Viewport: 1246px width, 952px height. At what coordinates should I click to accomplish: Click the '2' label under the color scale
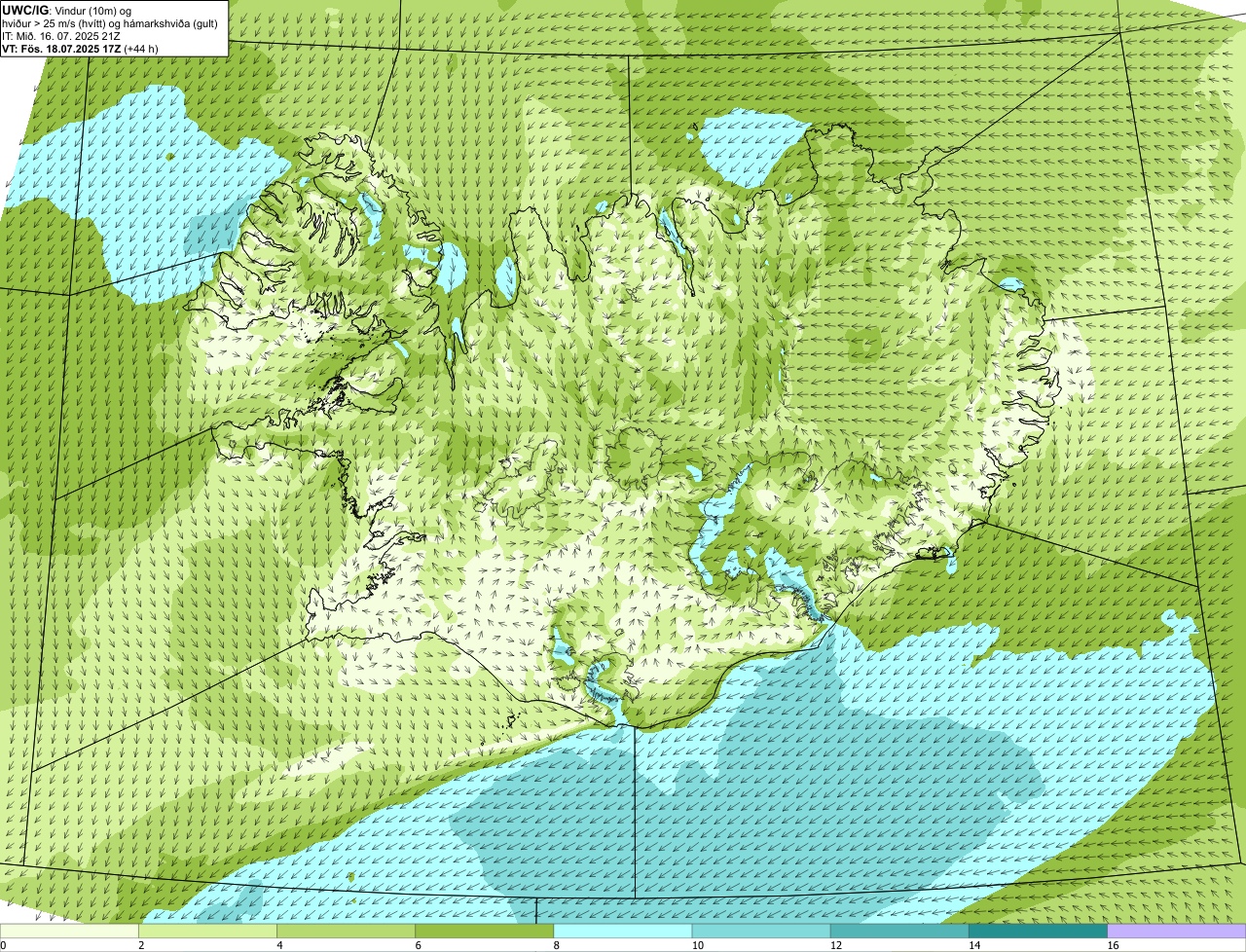[x=141, y=945]
